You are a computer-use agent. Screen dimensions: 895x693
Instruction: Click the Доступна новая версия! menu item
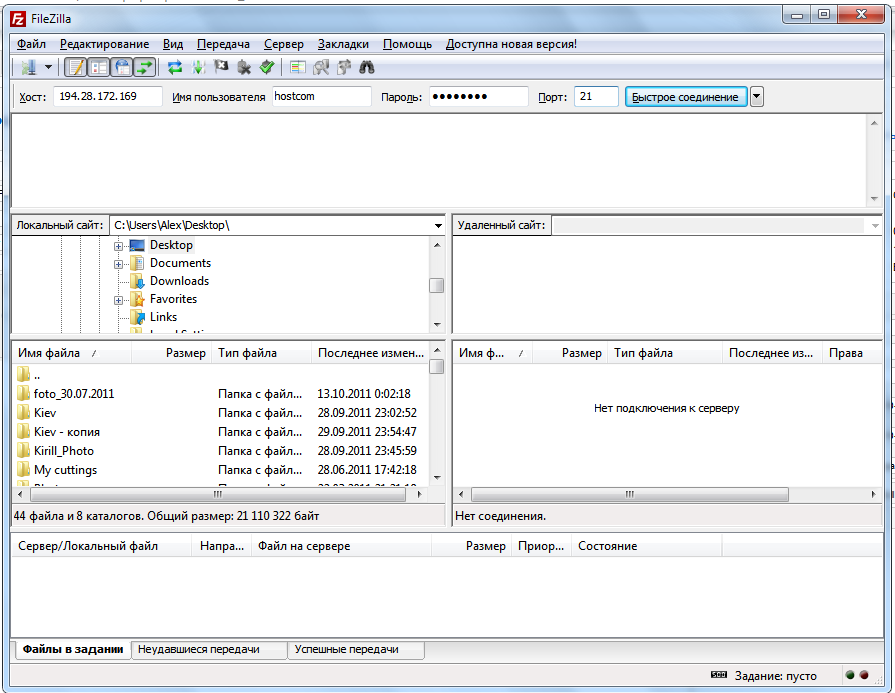point(511,44)
